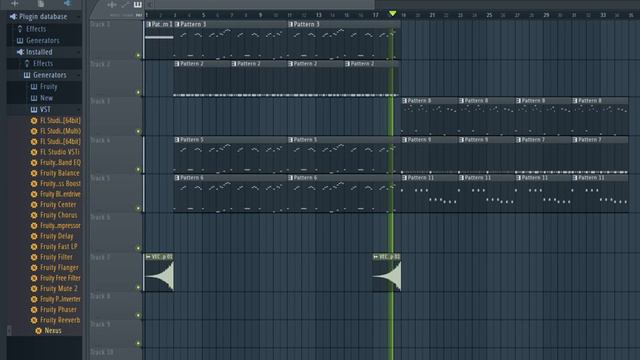This screenshot has width=640, height=360.
Task: Select the Fruity Band EQ plugin entry
Action: coord(60,162)
